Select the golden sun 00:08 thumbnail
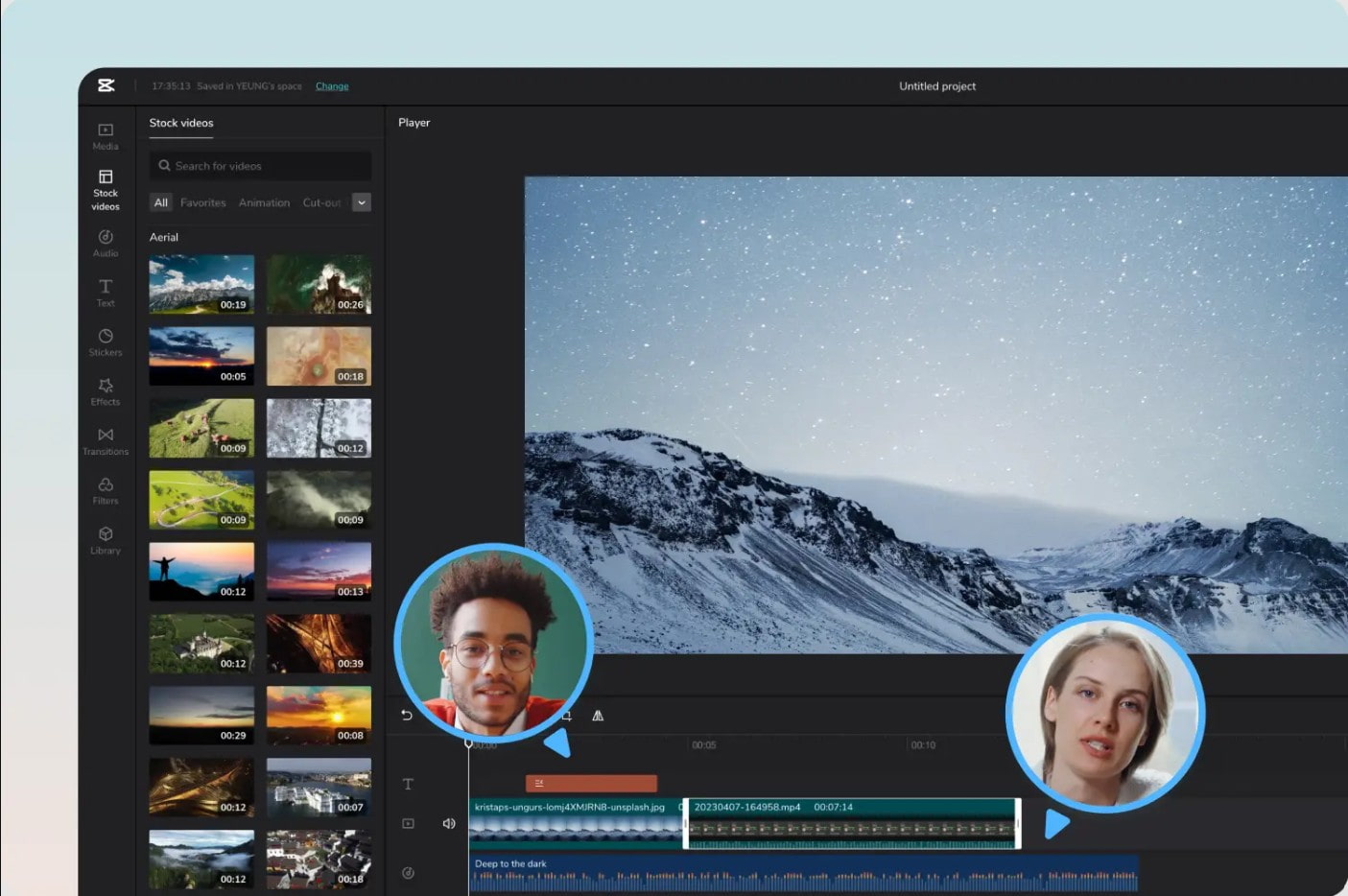The image size is (1348, 896). (x=319, y=716)
